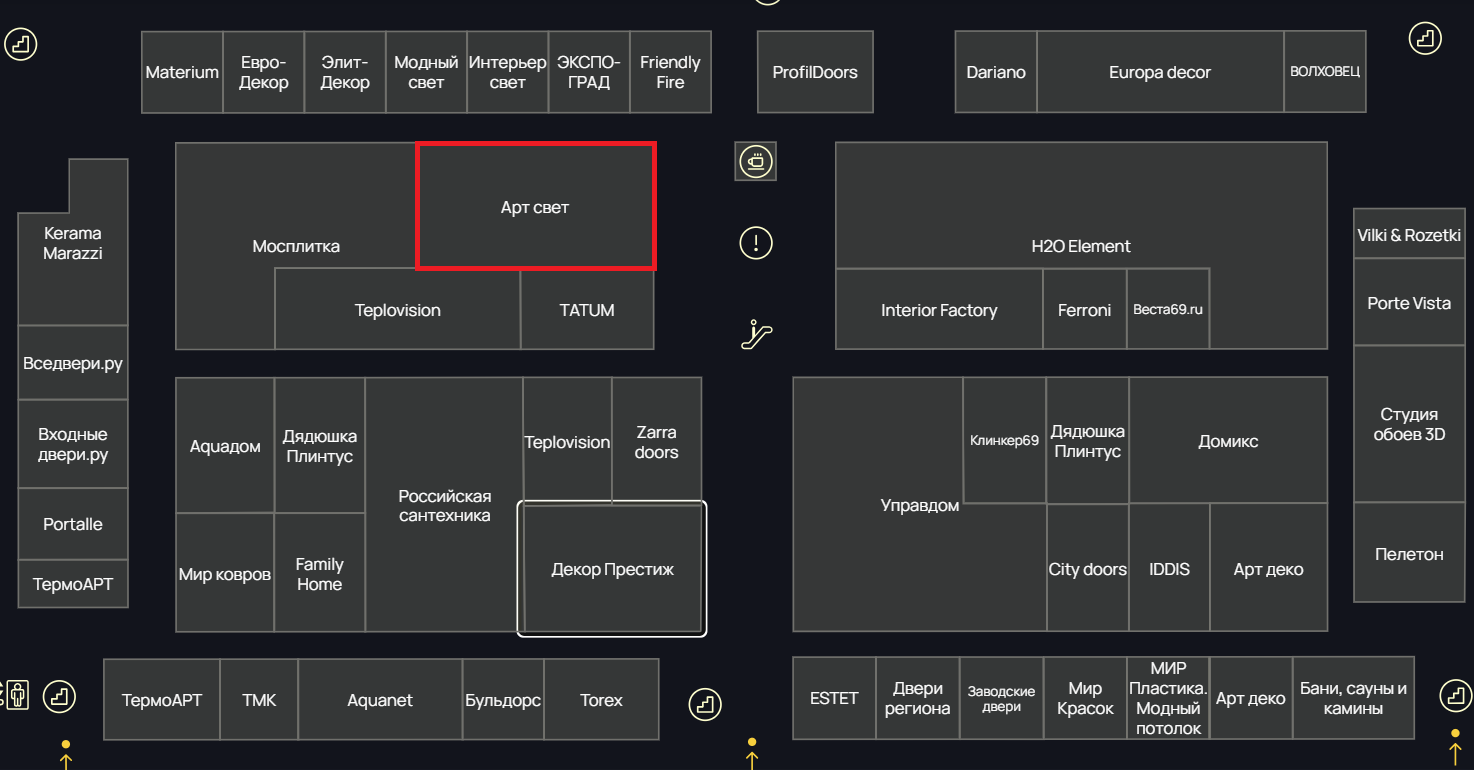Image resolution: width=1474 pixels, height=770 pixels.
Task: Select the Студия обоев 3D store
Action: (x=1408, y=424)
